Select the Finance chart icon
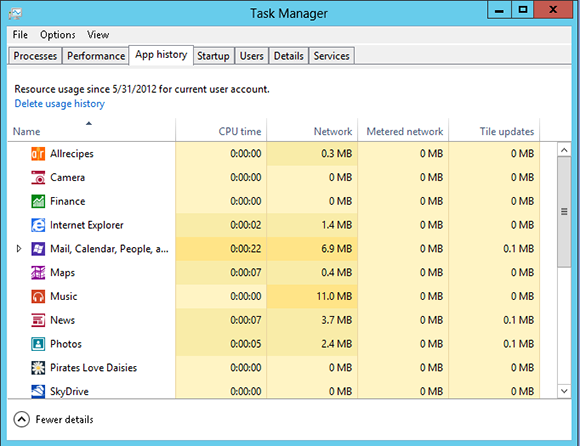The image size is (580, 446). pyautogui.click(x=38, y=201)
